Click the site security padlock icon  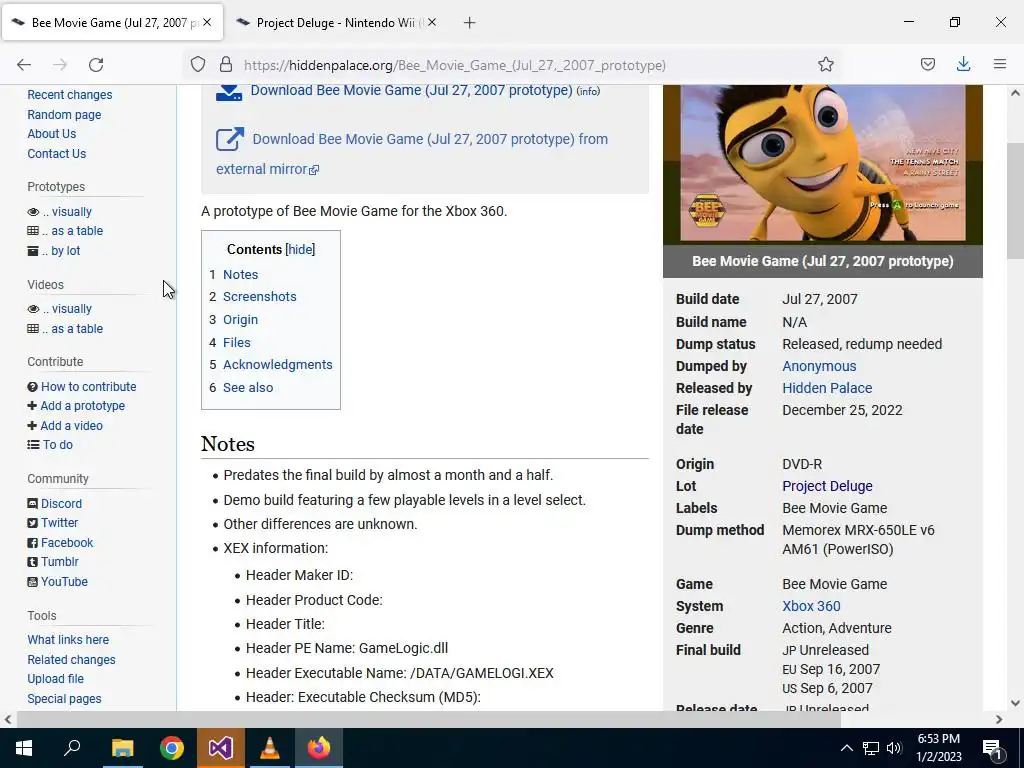click(225, 65)
